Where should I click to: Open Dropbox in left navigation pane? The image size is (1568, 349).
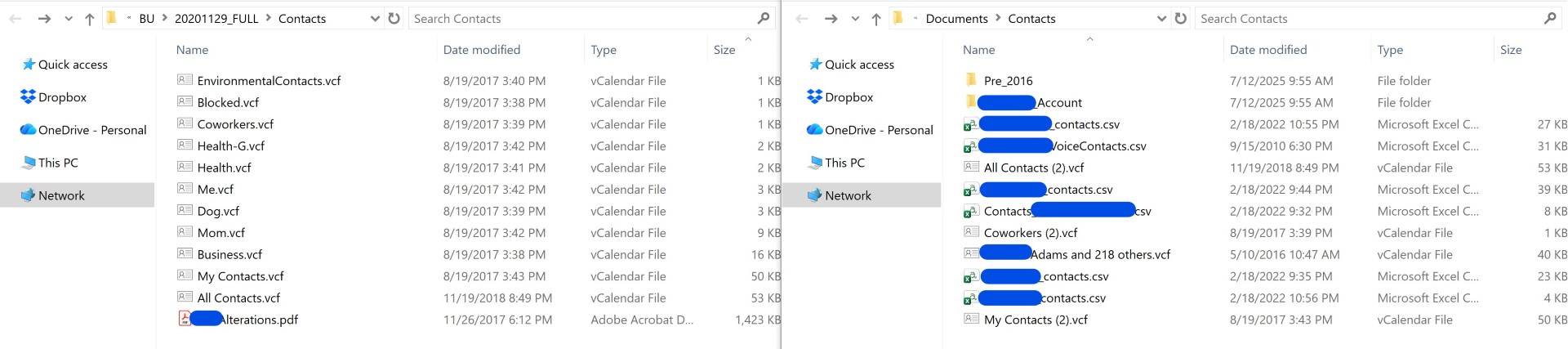[62, 97]
